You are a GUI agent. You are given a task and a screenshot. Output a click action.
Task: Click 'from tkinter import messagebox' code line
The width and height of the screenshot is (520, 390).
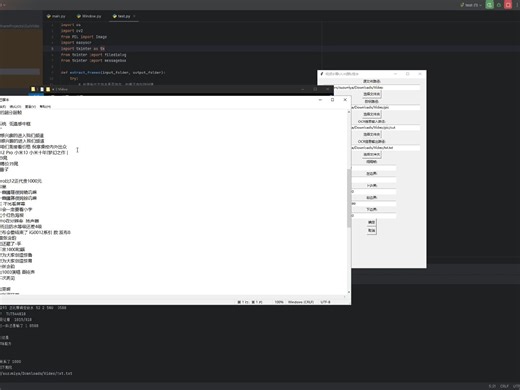(x=93, y=61)
